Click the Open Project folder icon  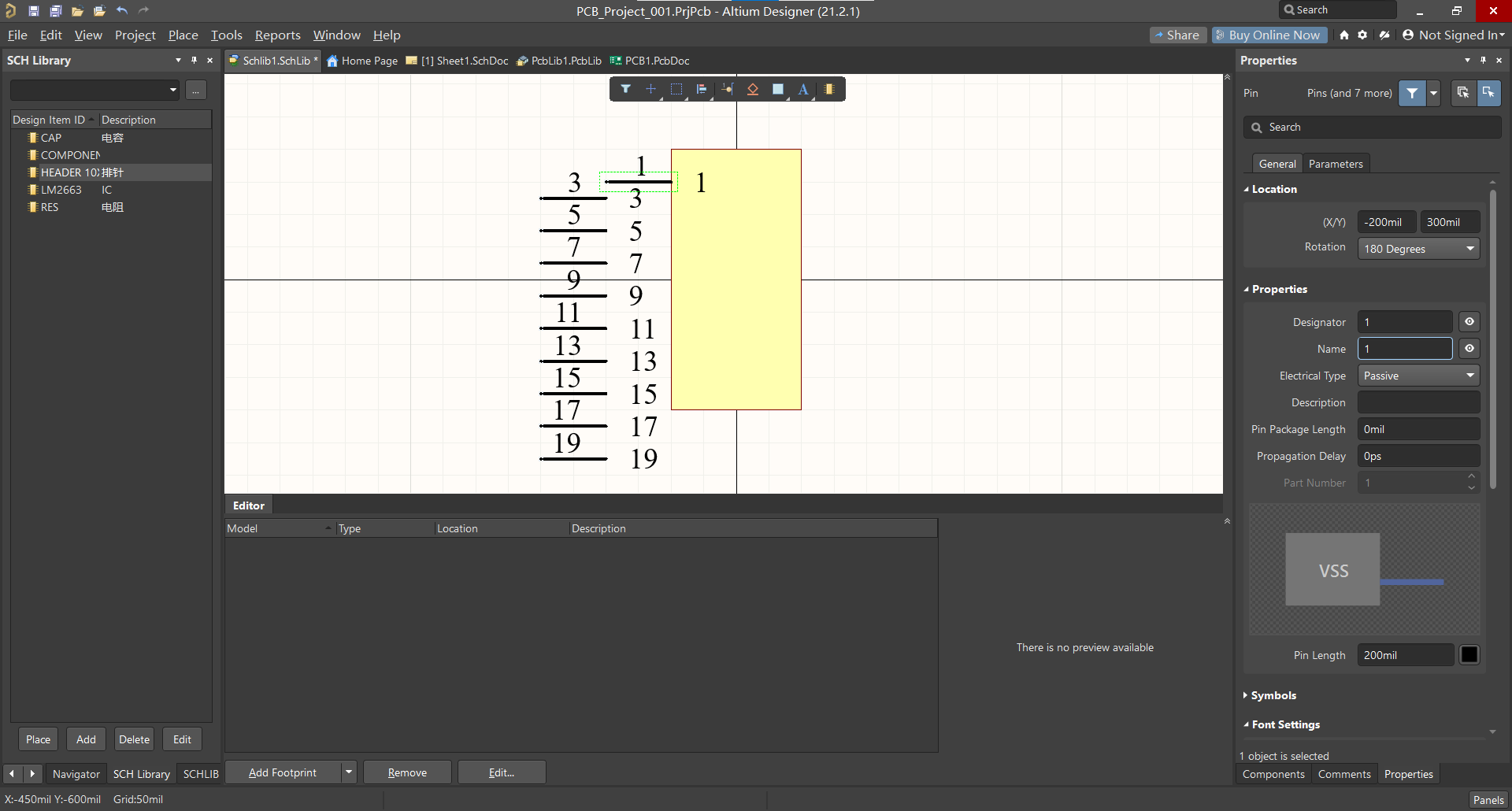99,11
